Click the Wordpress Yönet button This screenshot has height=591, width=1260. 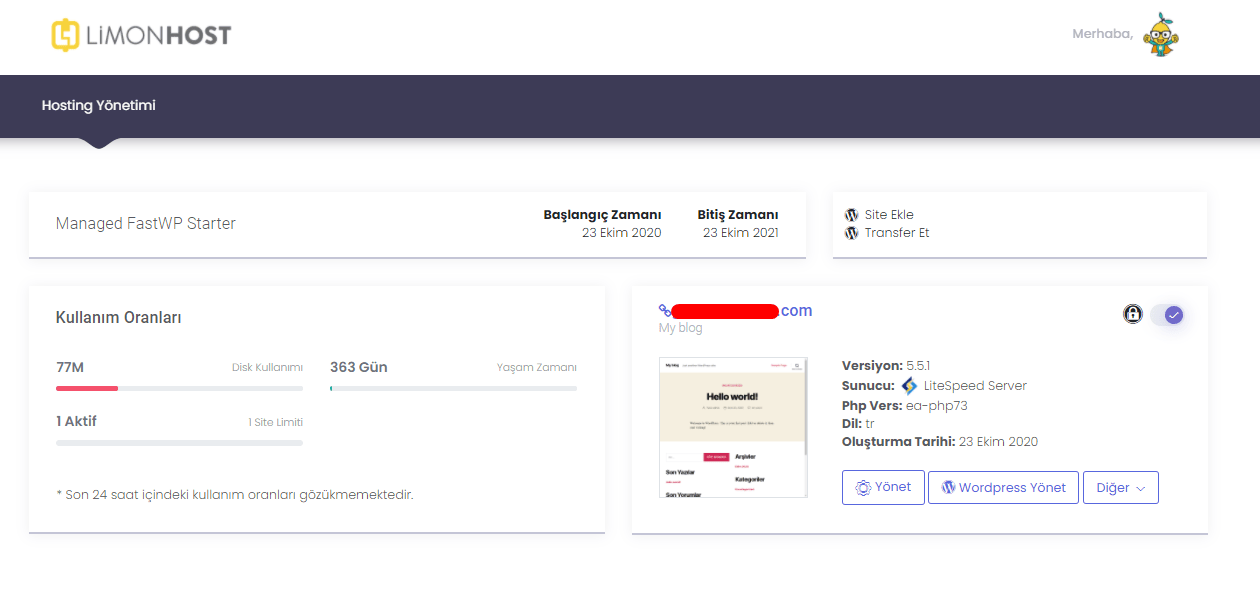pyautogui.click(x=1003, y=487)
